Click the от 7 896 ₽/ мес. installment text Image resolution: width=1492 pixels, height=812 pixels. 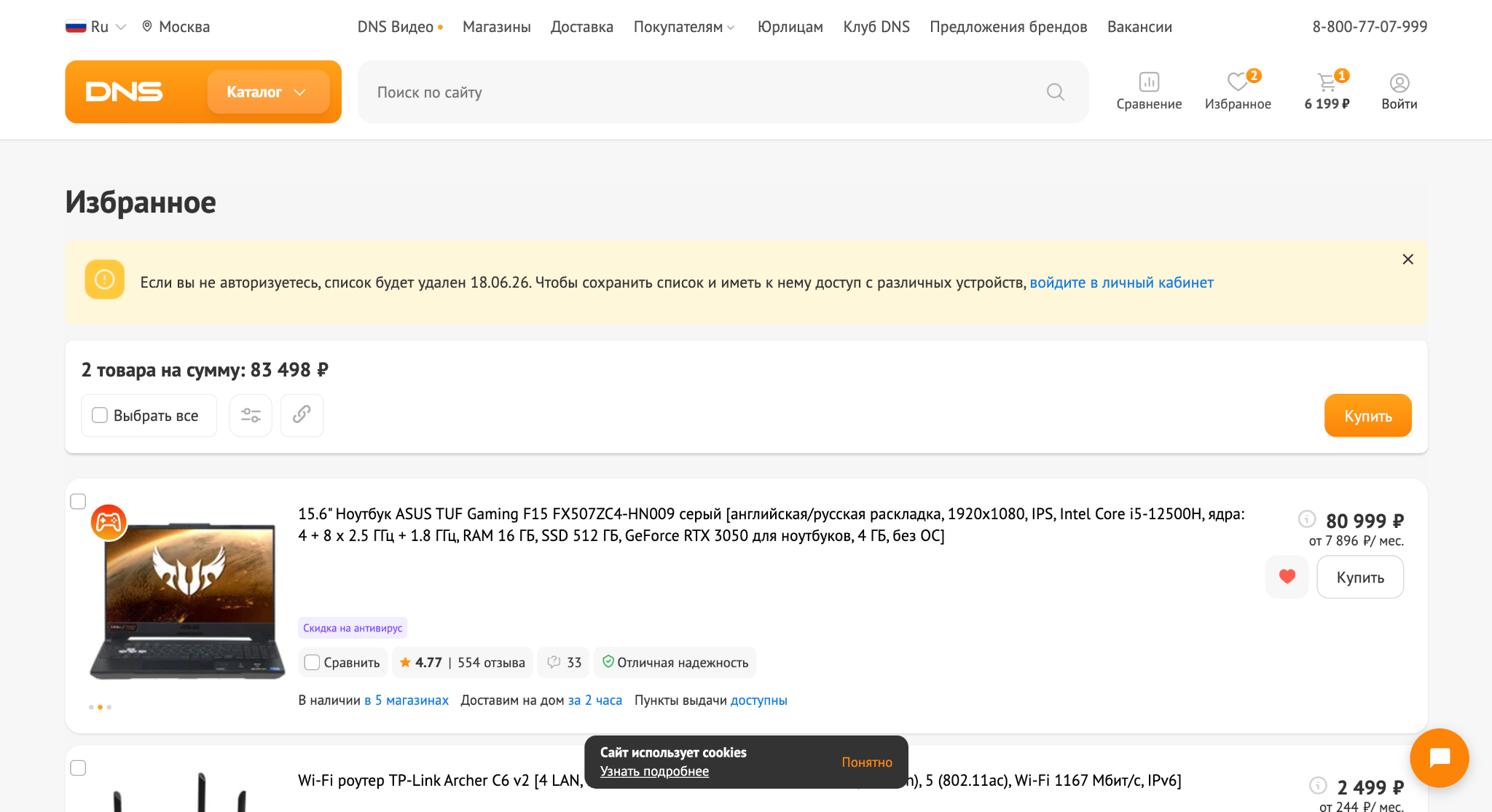[1356, 540]
